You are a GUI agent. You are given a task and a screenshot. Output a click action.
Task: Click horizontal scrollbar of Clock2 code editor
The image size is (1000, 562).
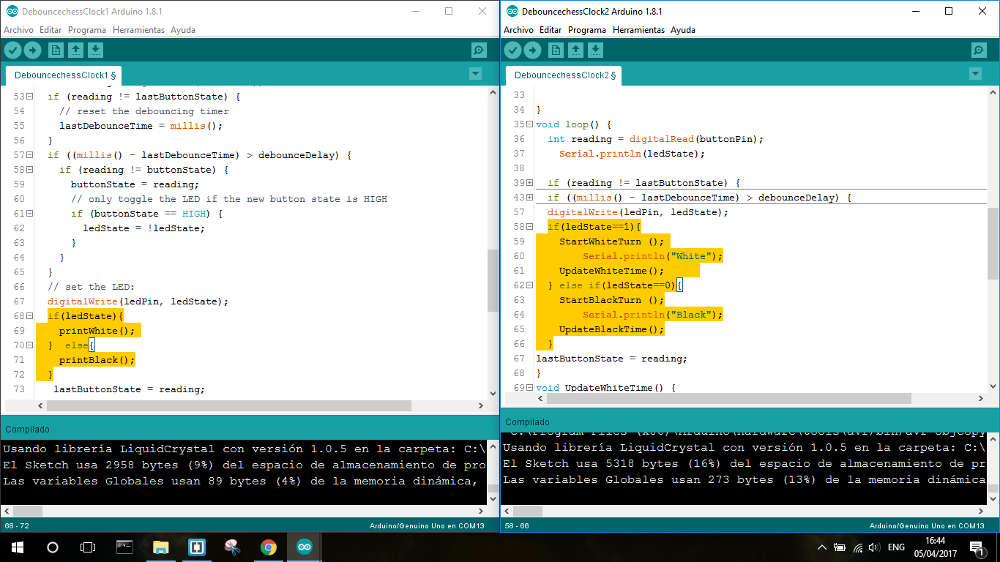coord(729,398)
